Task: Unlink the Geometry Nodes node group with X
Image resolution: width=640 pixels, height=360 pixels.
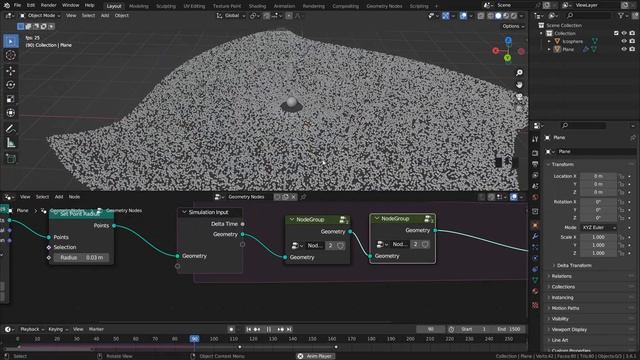Action: pyautogui.click(x=293, y=197)
